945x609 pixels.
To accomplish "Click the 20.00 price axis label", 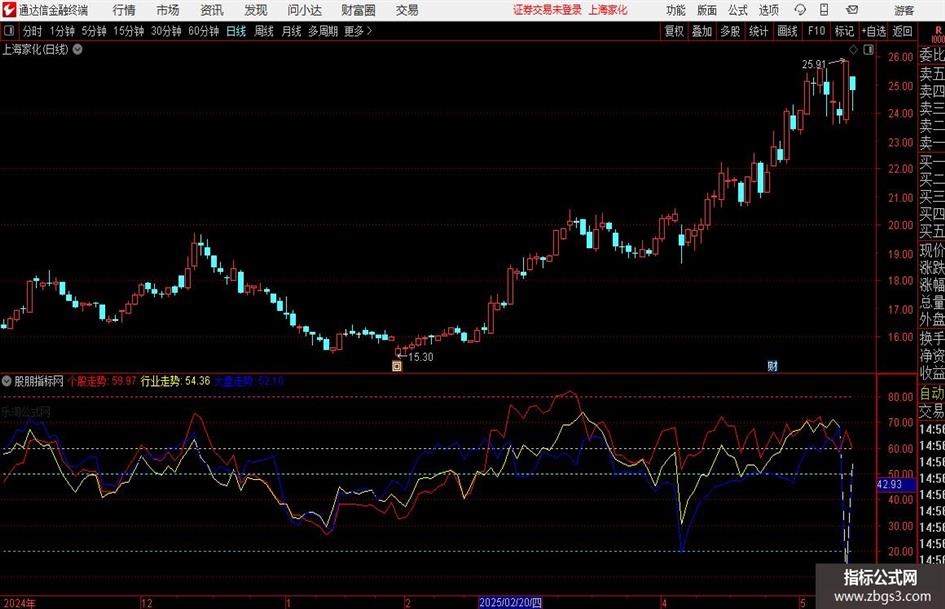I will 900,225.
